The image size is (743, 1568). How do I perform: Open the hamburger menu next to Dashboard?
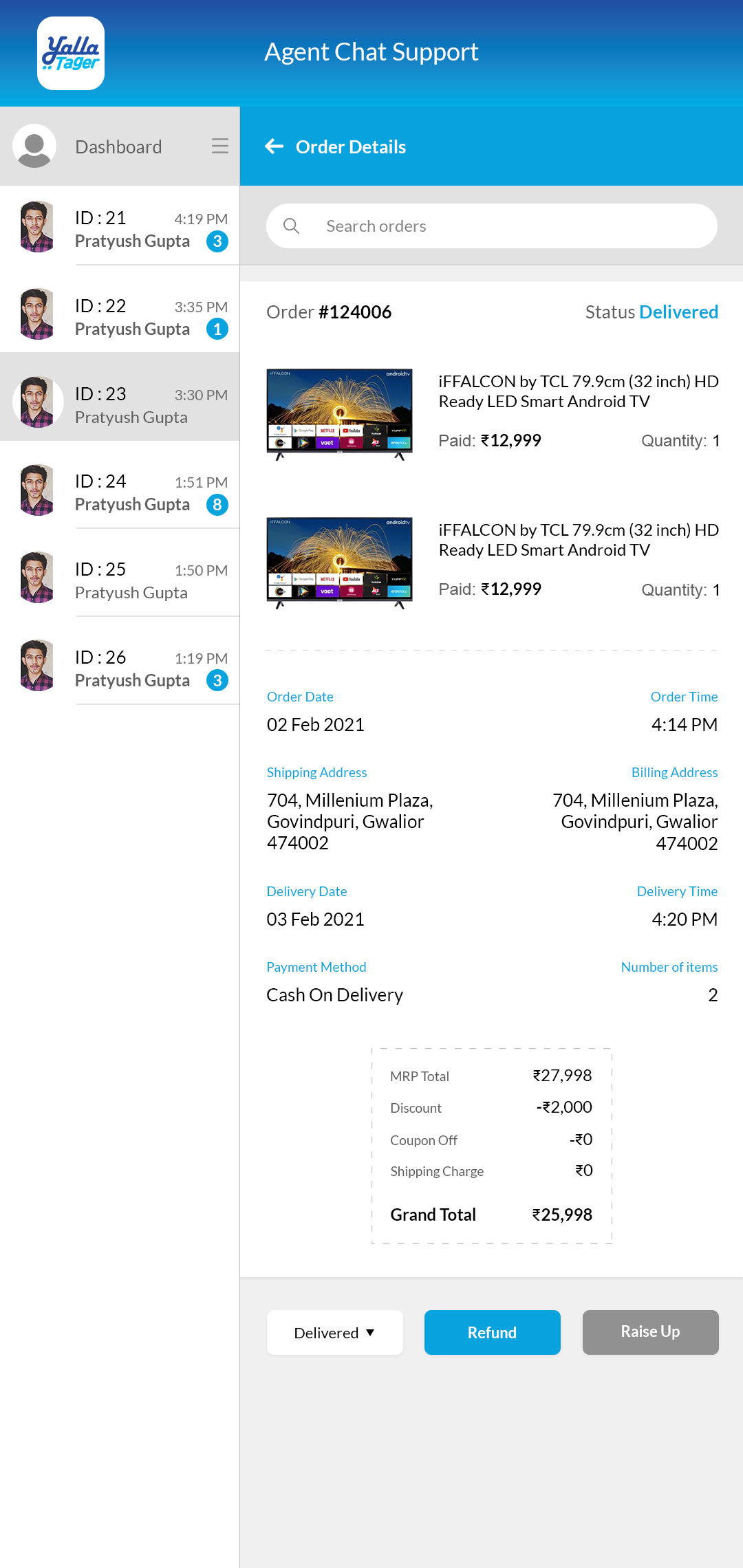(220, 146)
